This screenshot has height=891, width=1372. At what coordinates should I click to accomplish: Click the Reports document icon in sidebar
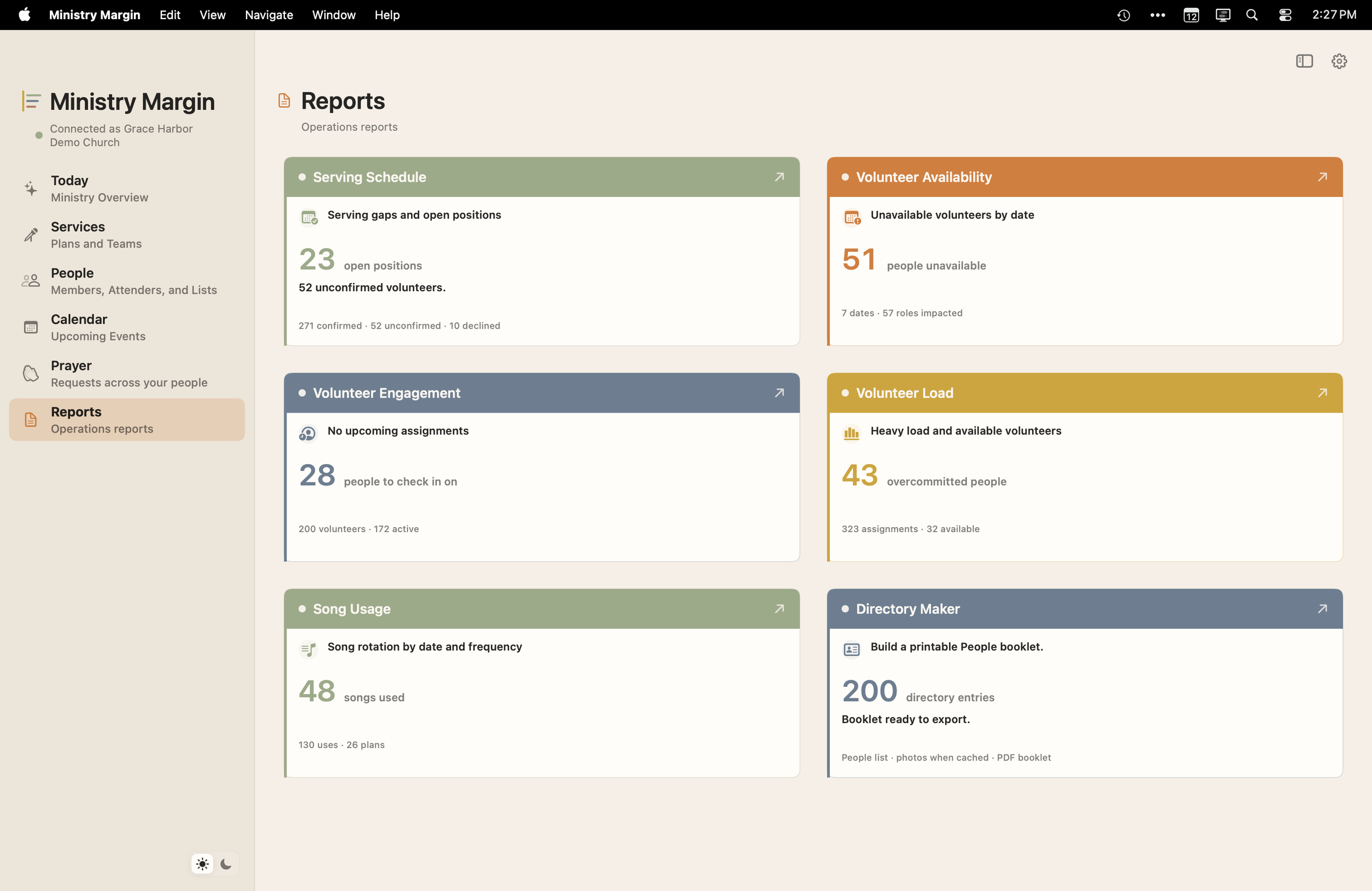tap(31, 420)
